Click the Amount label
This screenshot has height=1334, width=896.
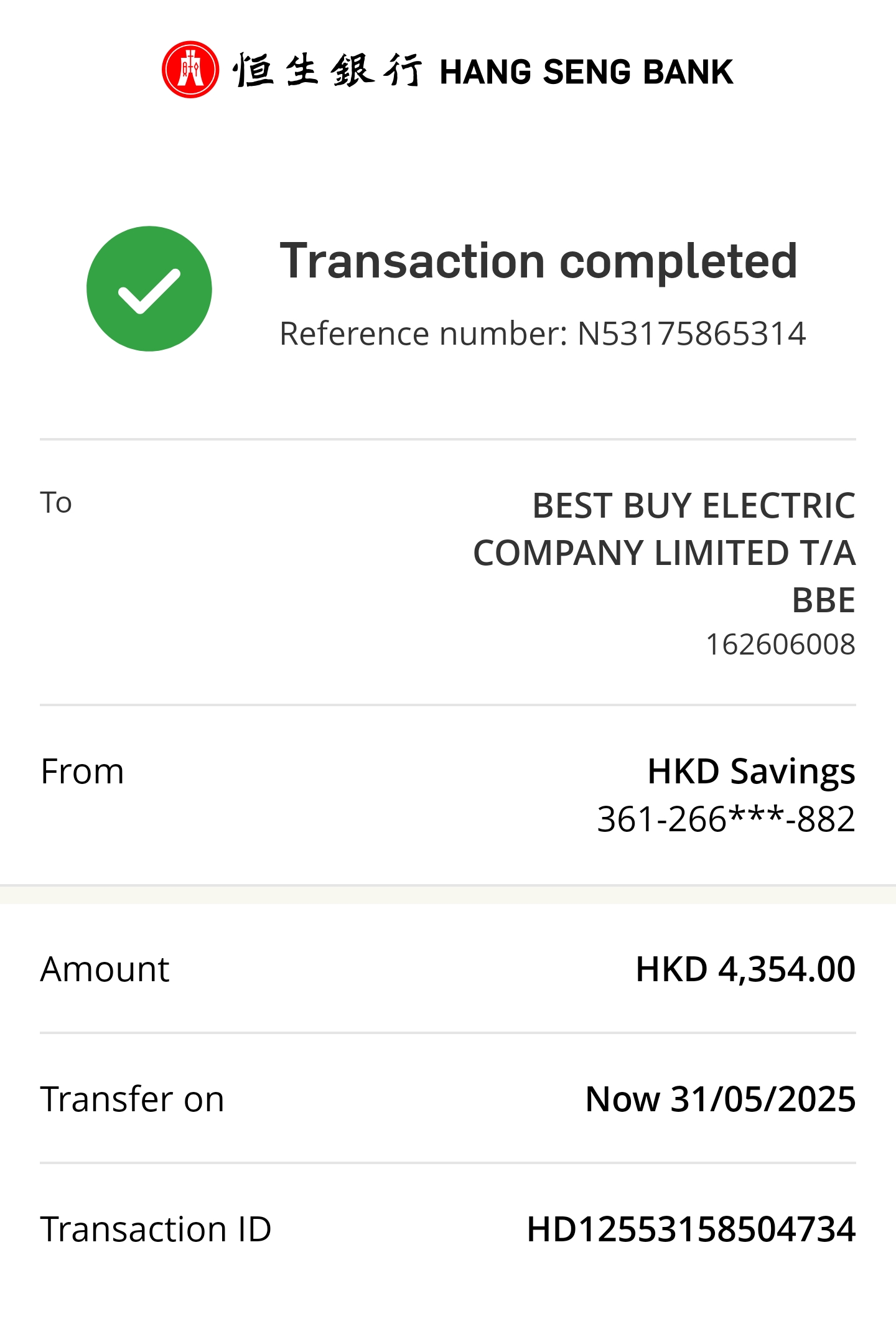[105, 969]
